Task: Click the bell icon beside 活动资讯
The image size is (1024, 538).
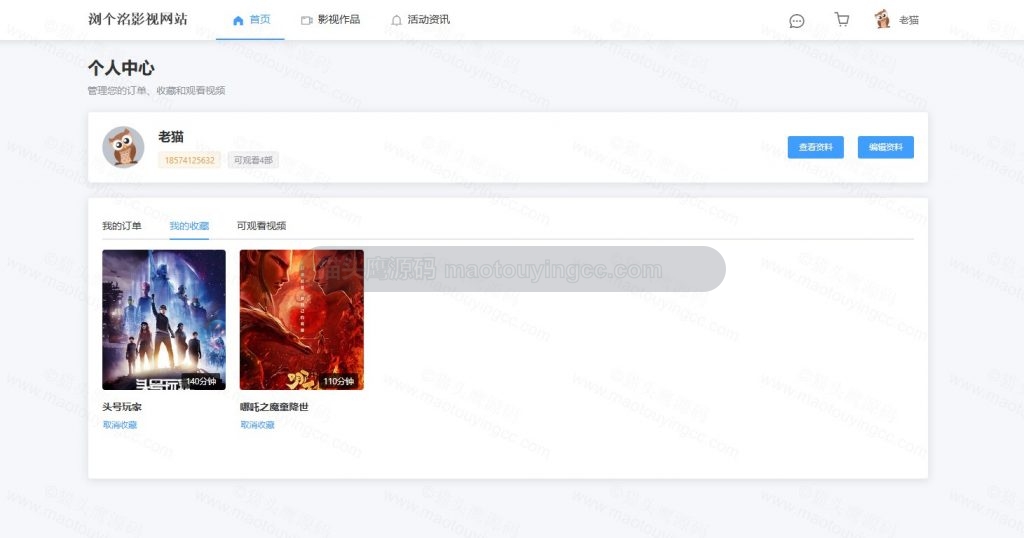Action: [x=396, y=20]
